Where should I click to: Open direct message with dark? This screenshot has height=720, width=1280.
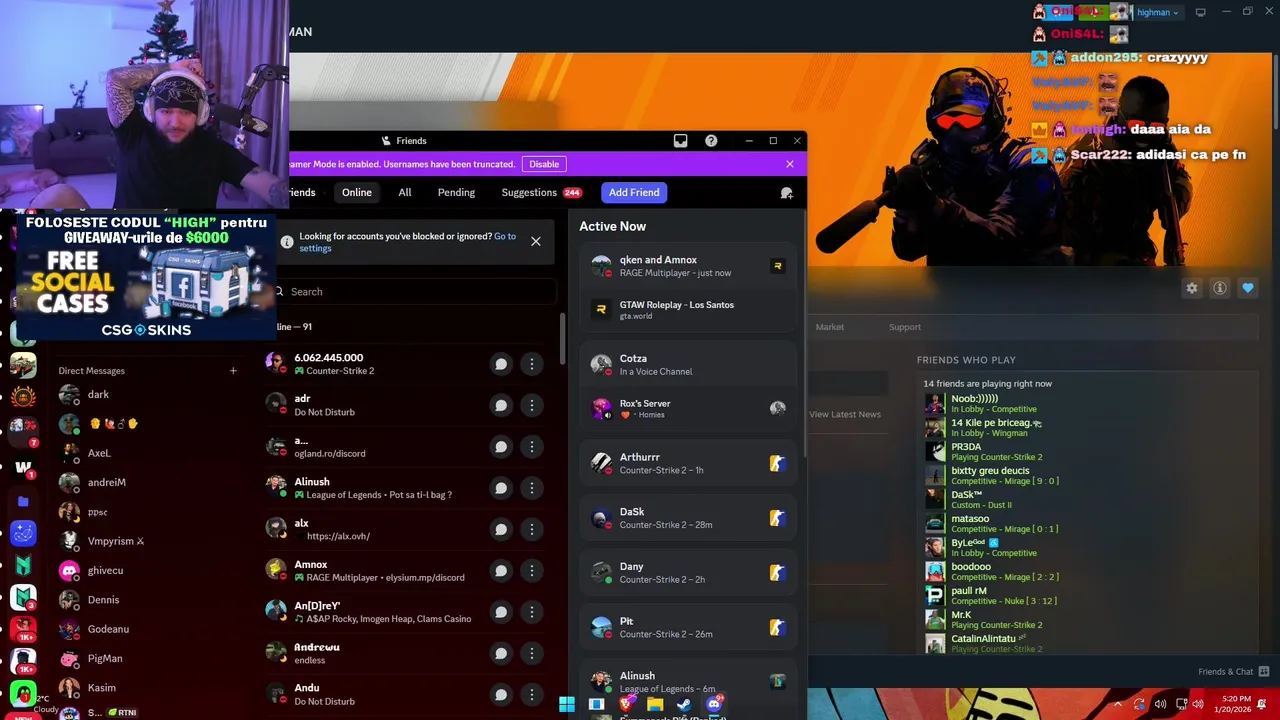(x=150, y=395)
